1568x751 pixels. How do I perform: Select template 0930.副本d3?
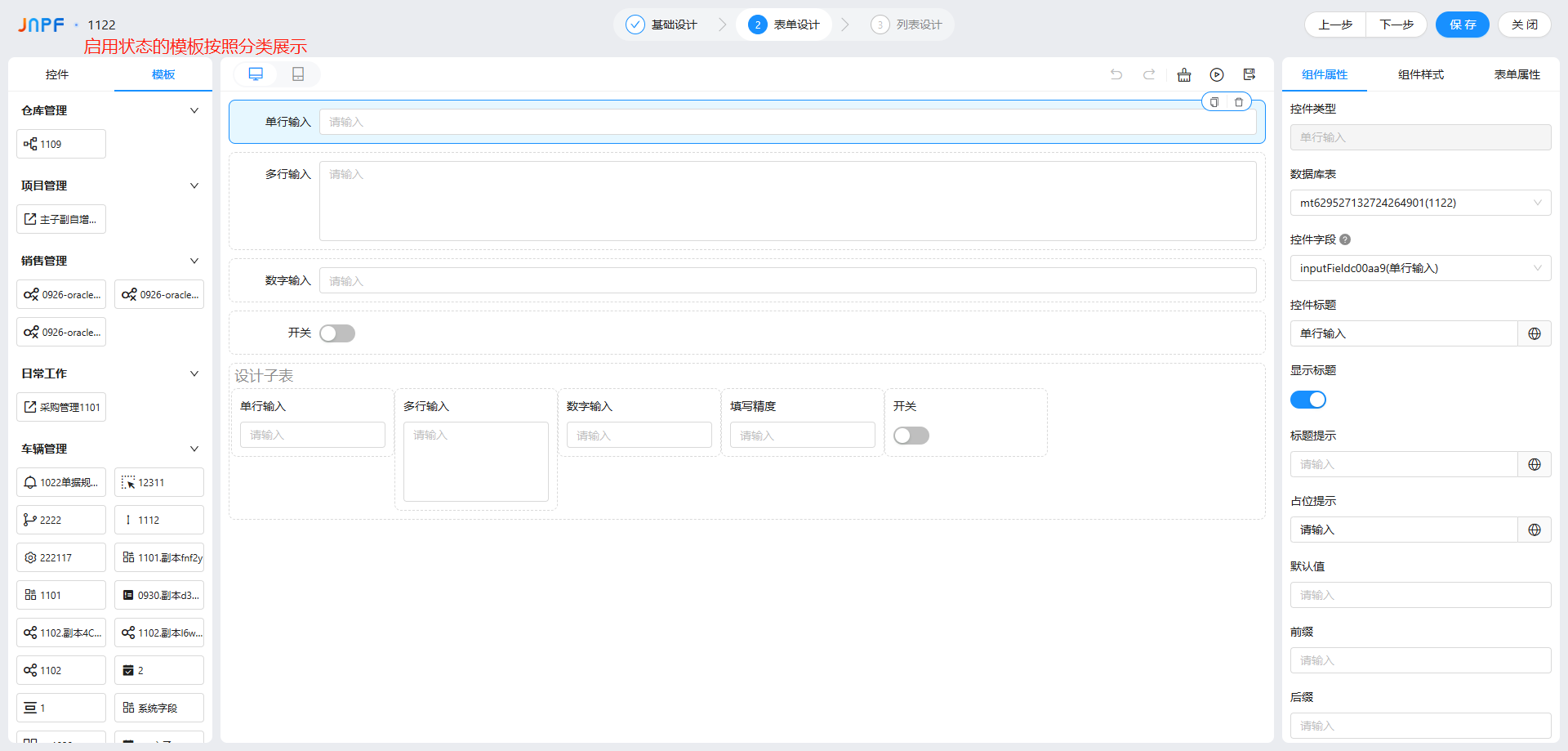point(159,595)
